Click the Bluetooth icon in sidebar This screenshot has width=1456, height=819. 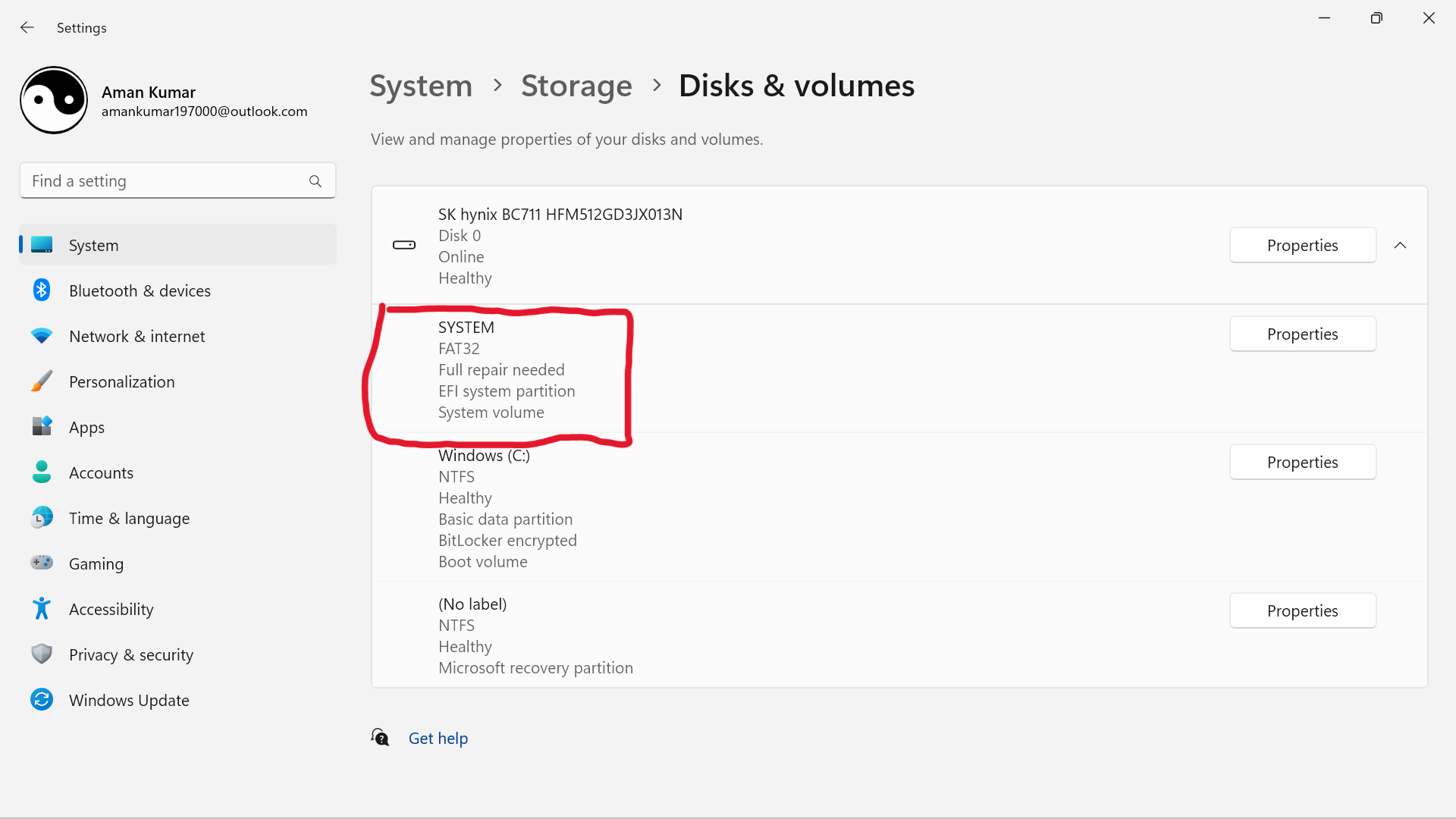42,290
